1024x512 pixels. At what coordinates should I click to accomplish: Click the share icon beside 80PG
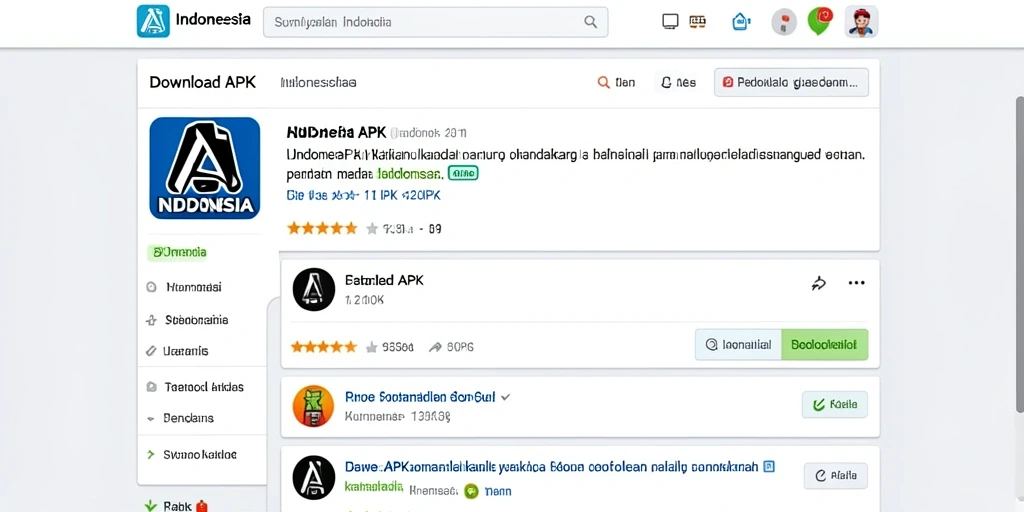(435, 347)
